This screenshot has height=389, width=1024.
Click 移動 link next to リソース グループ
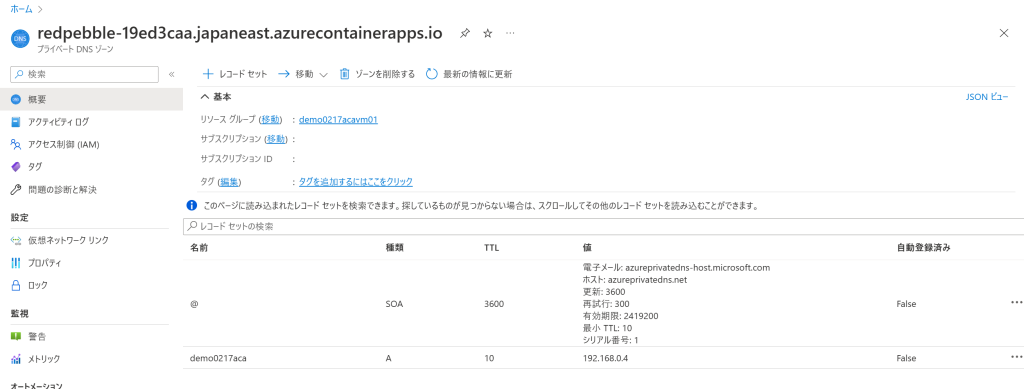point(271,119)
